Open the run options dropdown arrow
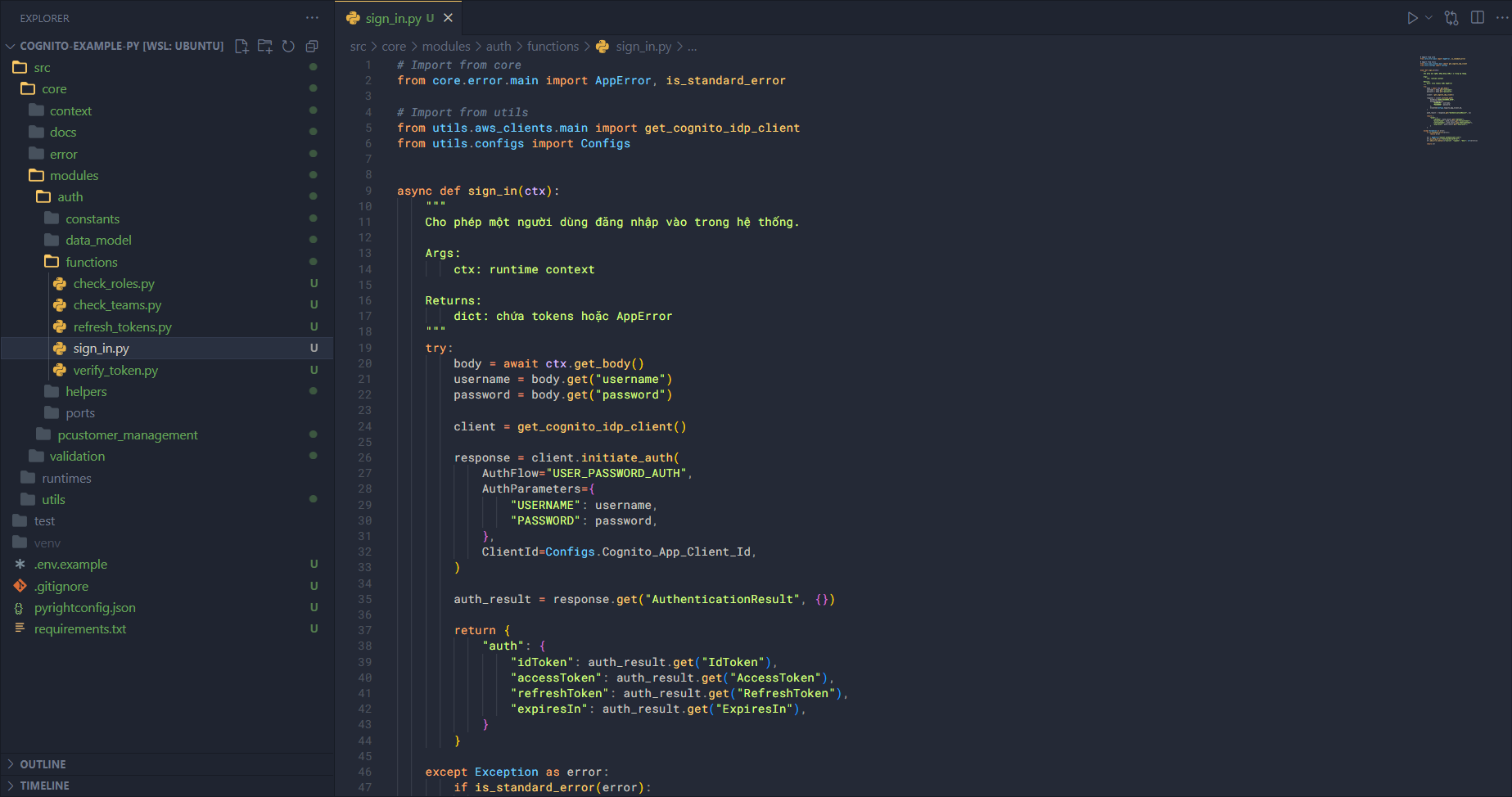This screenshot has height=797, width=1512. tap(1429, 18)
